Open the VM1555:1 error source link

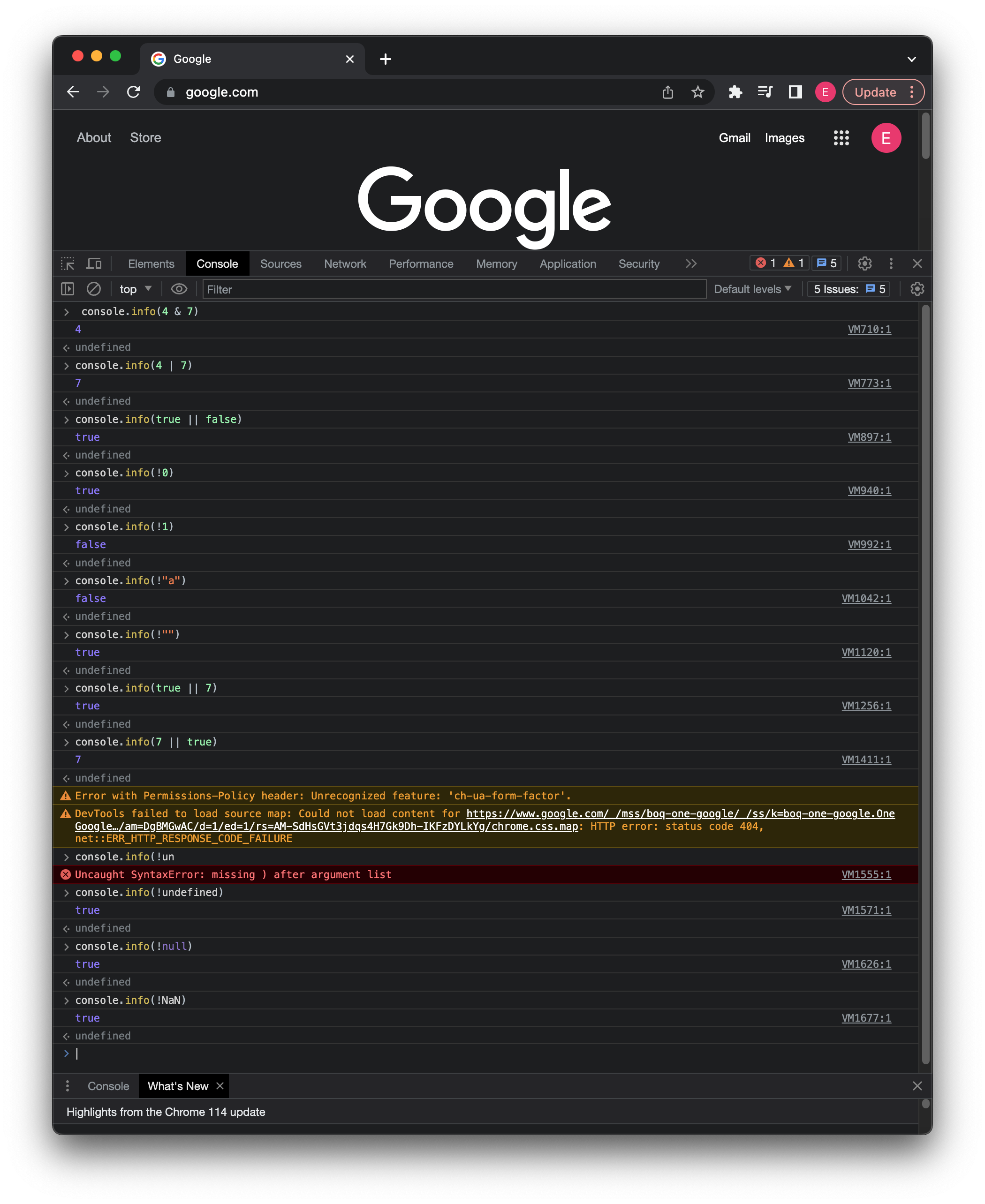(x=866, y=874)
